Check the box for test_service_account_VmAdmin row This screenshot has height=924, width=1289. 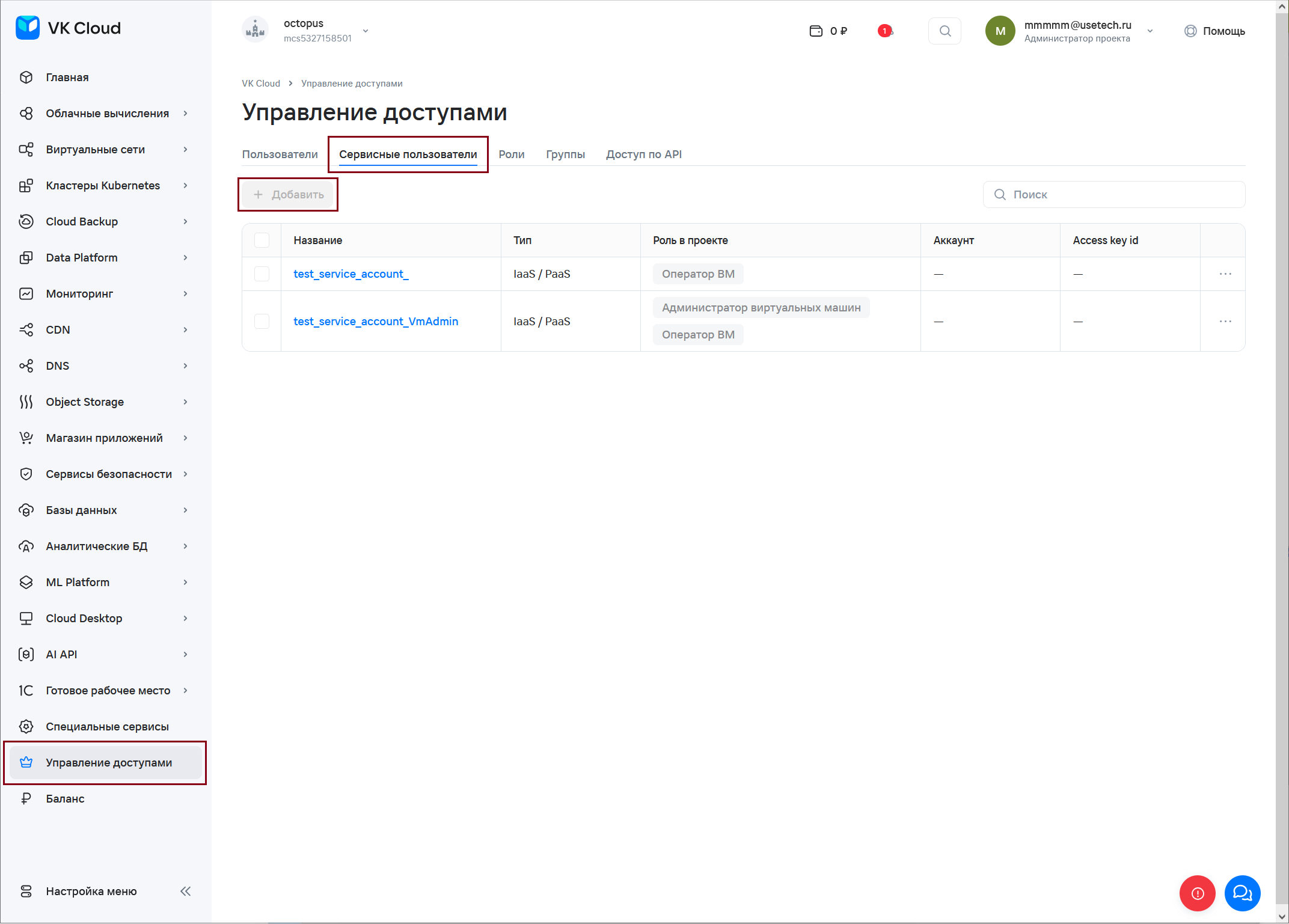tap(262, 322)
